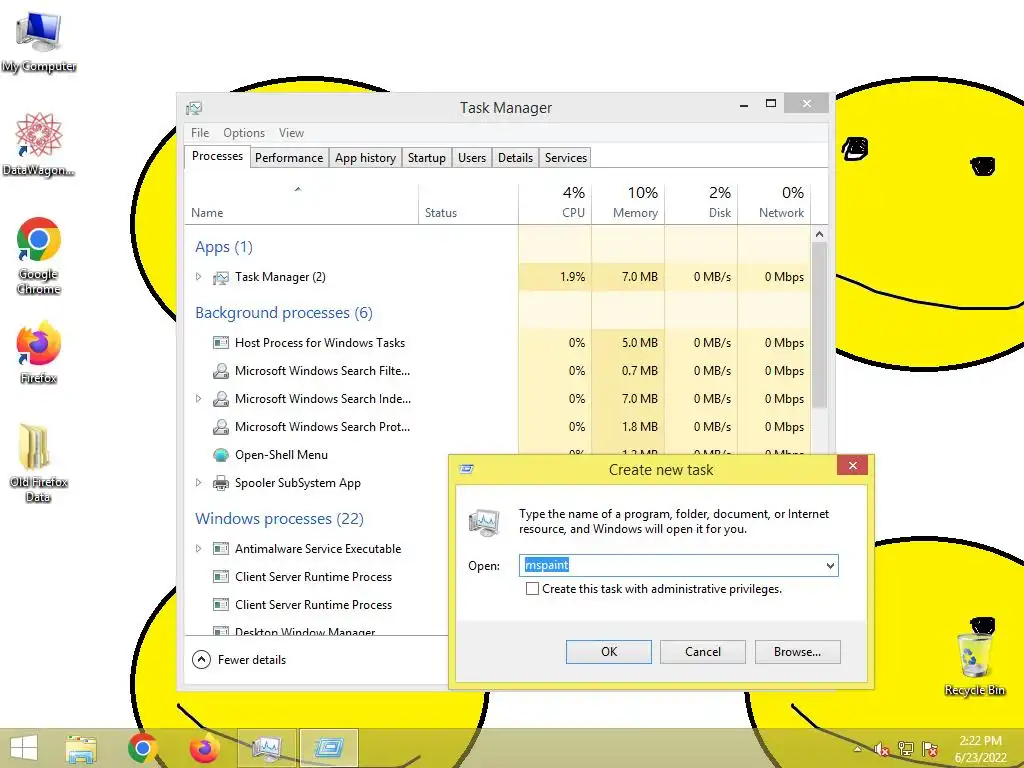Switch to the Performance tab
1024x768 pixels.
point(289,158)
